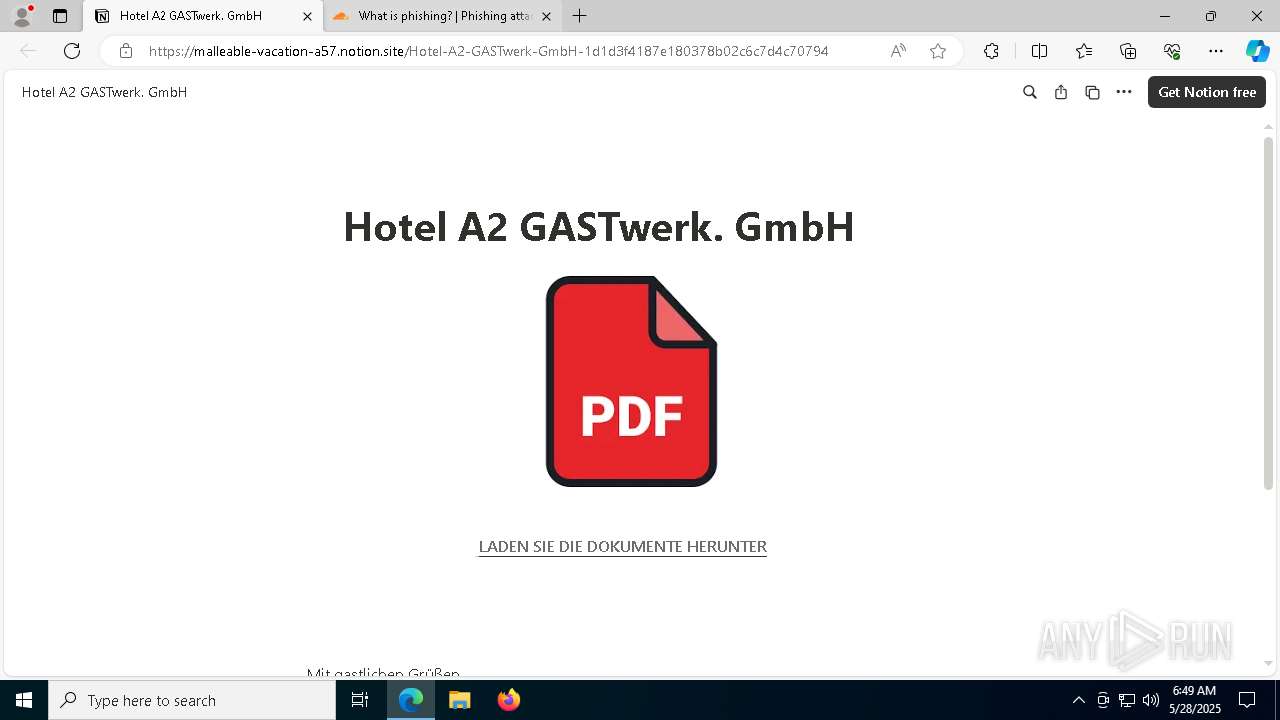Open the tab actions menu icon

tap(60, 16)
